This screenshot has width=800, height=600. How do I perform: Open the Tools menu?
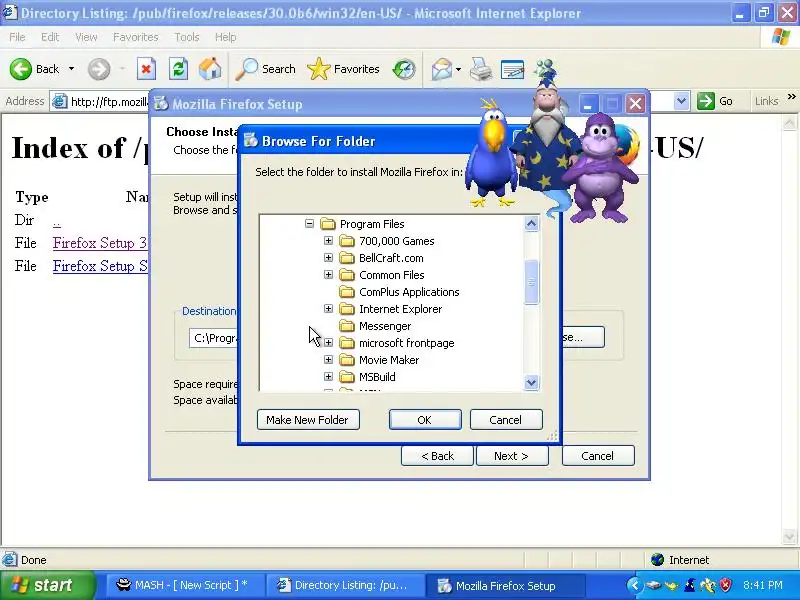point(187,37)
